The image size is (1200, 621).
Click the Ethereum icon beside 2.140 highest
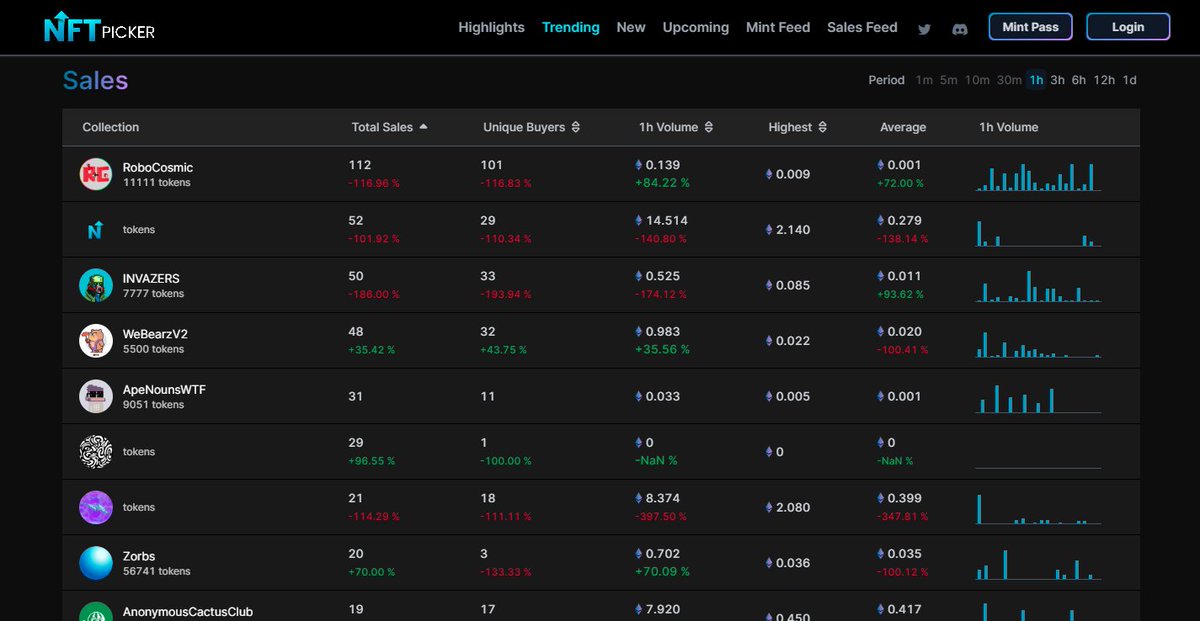pos(769,230)
